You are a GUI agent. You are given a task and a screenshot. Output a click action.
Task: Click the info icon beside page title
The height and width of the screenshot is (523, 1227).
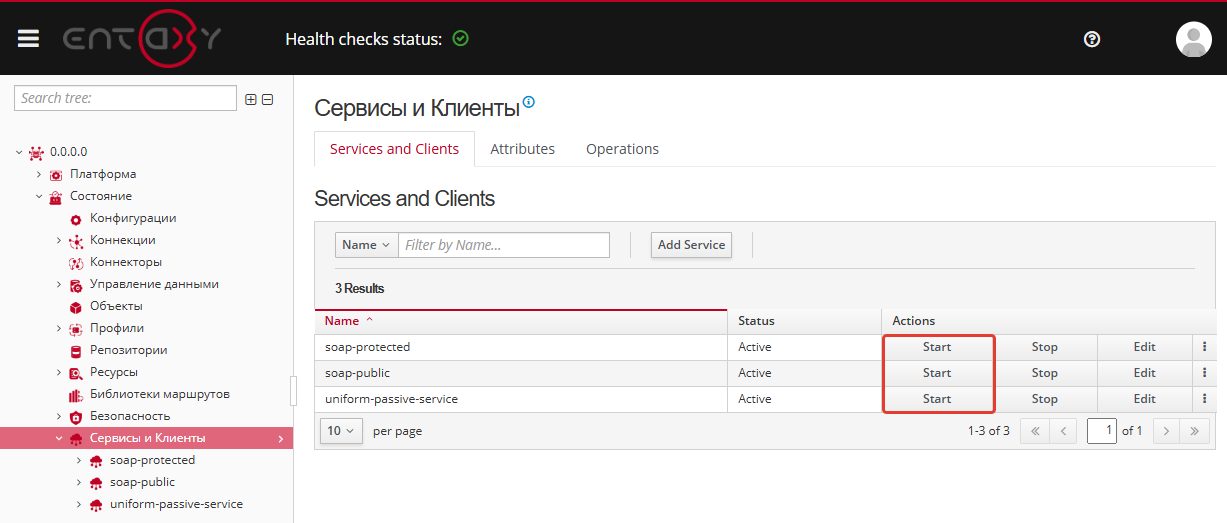[529, 102]
